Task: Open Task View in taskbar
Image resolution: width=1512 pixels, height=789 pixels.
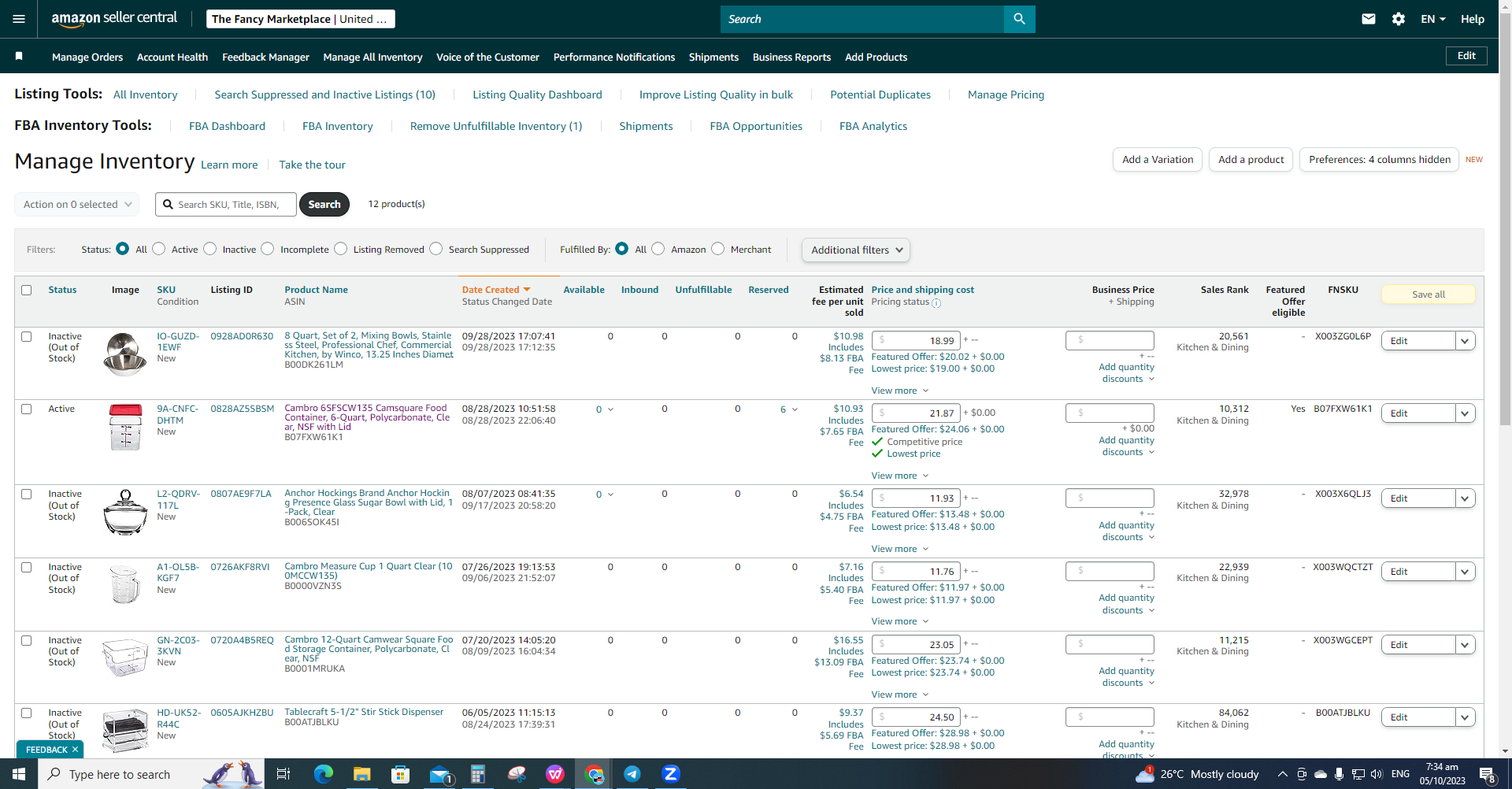Action: (x=283, y=774)
